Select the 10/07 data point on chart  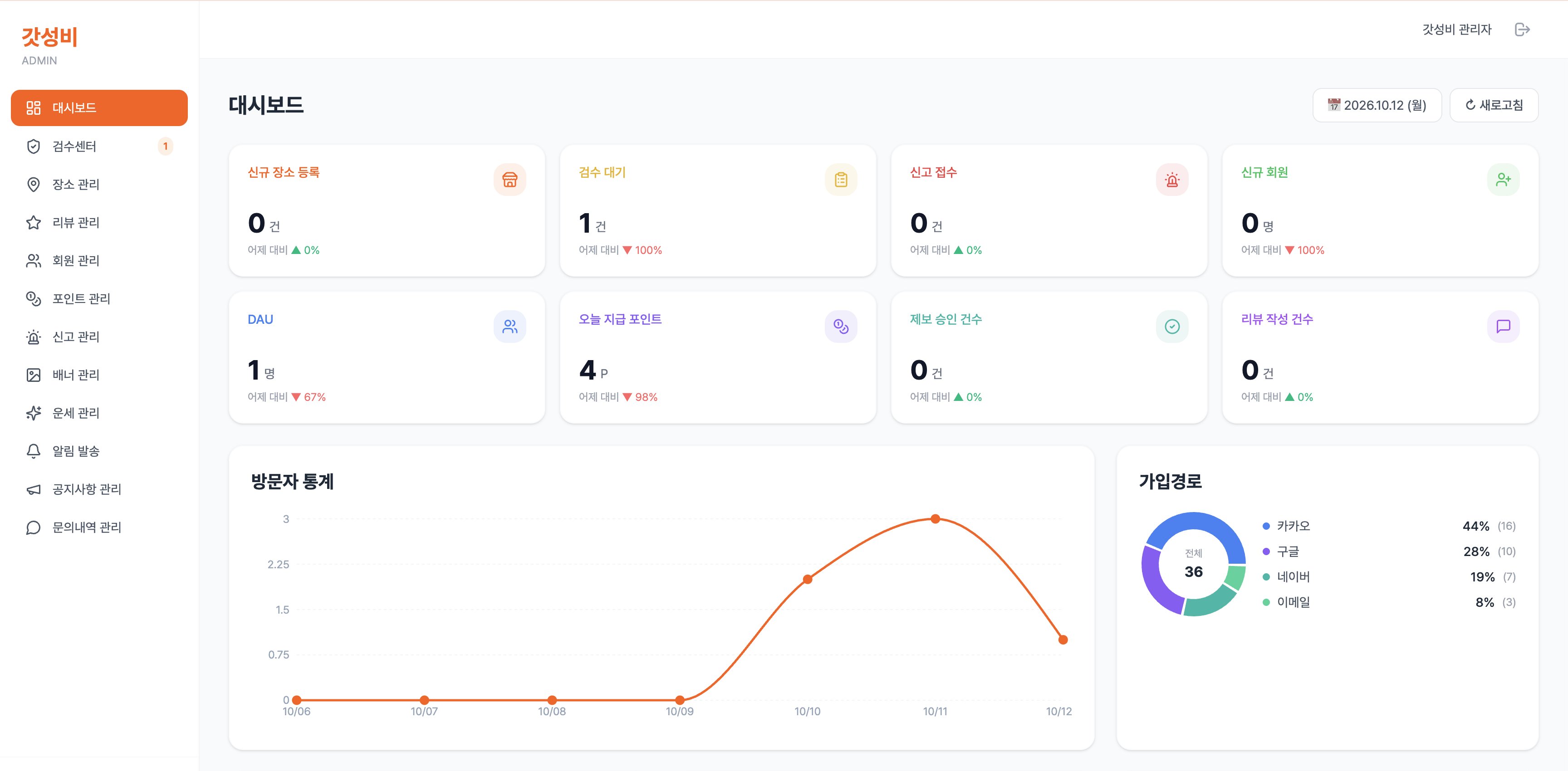424,700
